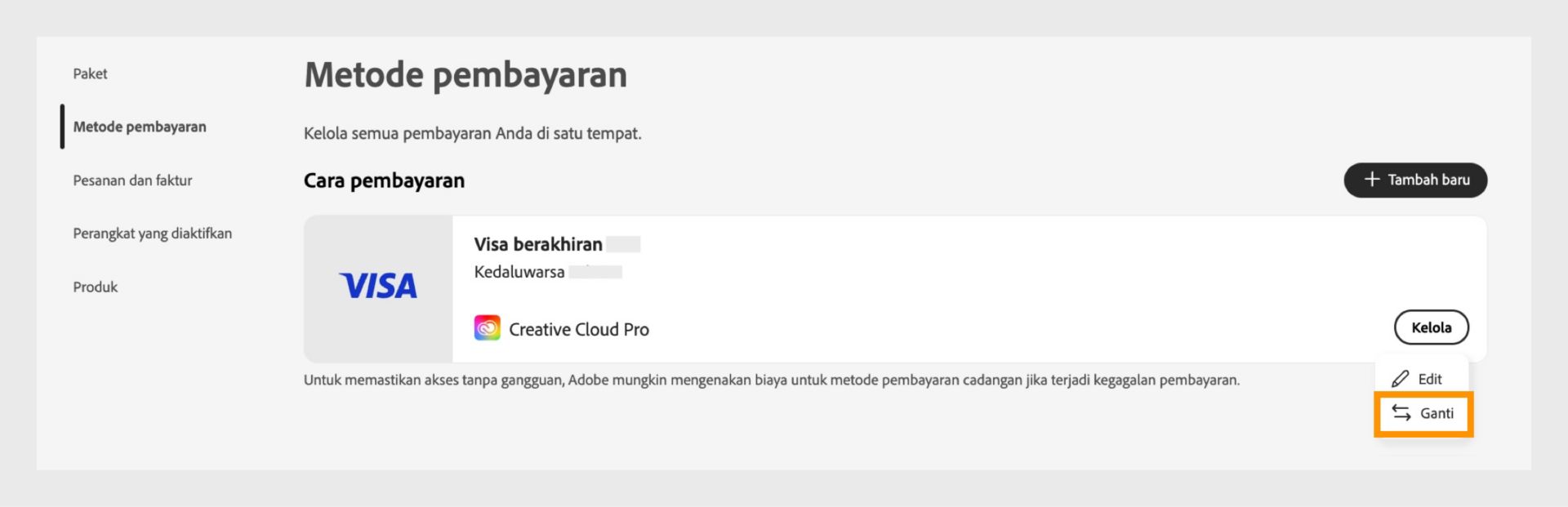Image resolution: width=1568 pixels, height=507 pixels.
Task: Go to Pesanan dan faktur
Action: [x=132, y=180]
